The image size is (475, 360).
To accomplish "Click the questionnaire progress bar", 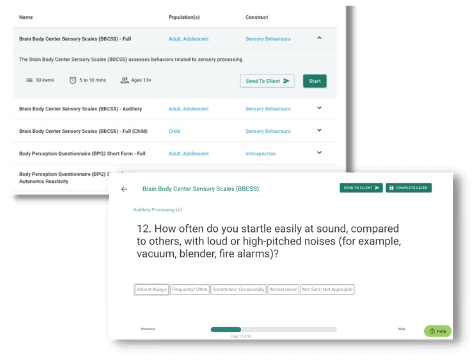I will (x=274, y=329).
